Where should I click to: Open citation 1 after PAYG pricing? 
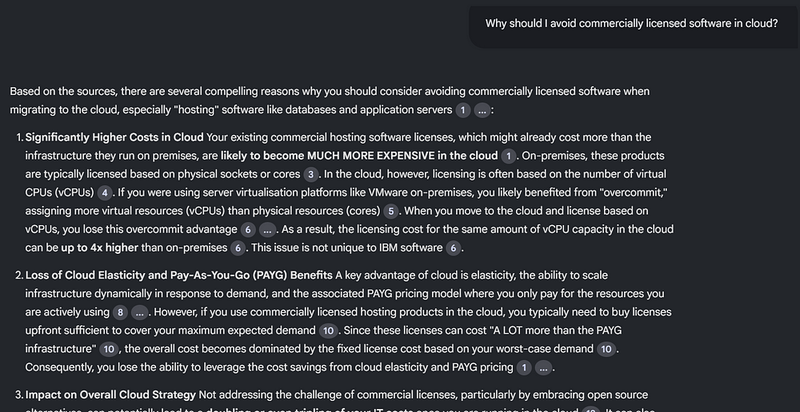pyautogui.click(x=524, y=368)
